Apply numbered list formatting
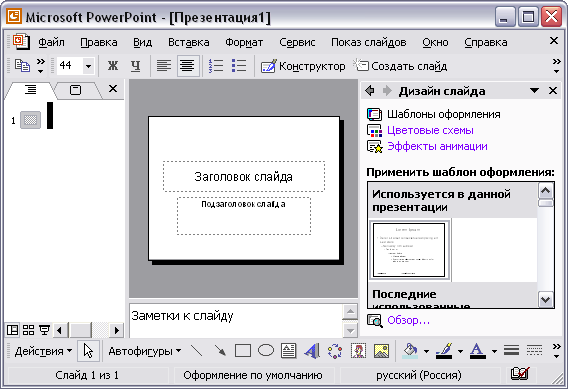The height and width of the screenshot is (389, 568). click(x=216, y=66)
